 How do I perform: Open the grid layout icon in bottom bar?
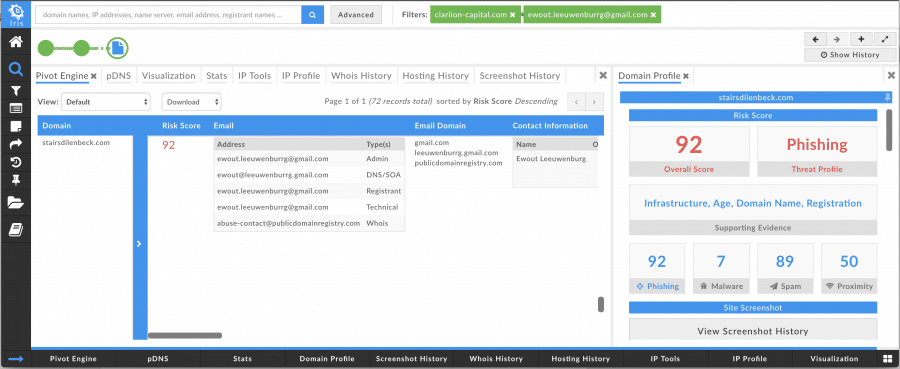(x=889, y=359)
